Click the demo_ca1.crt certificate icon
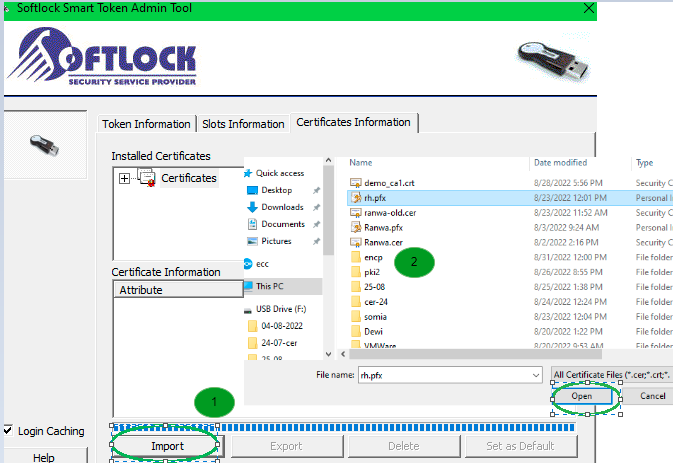 (x=356, y=183)
